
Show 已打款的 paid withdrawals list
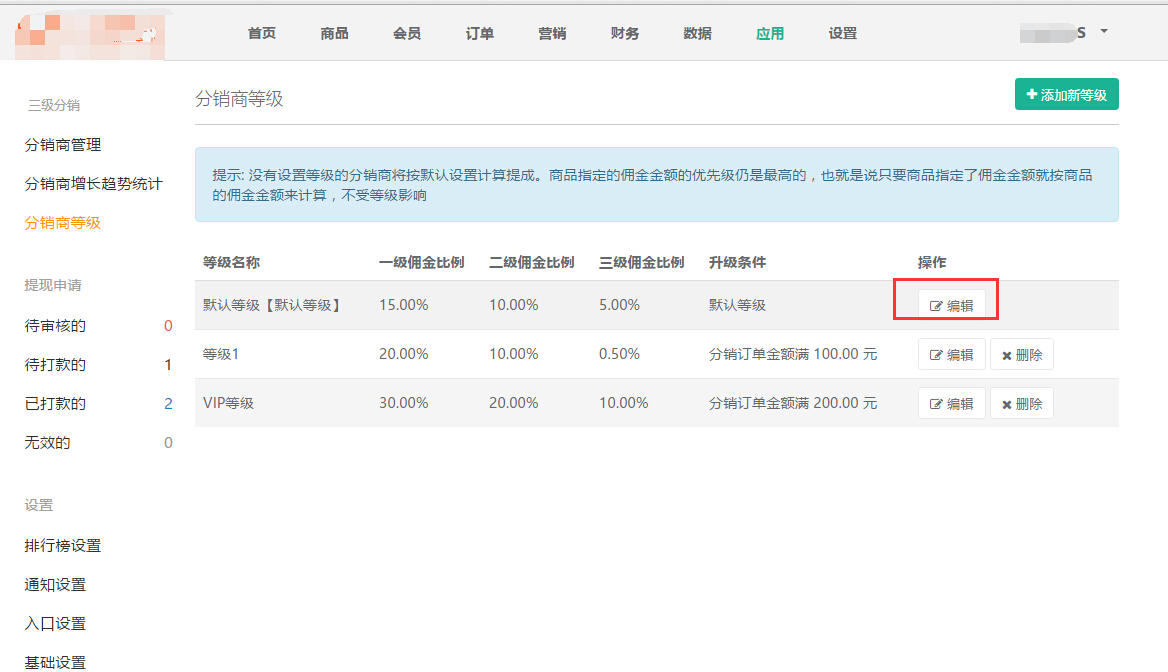click(55, 404)
